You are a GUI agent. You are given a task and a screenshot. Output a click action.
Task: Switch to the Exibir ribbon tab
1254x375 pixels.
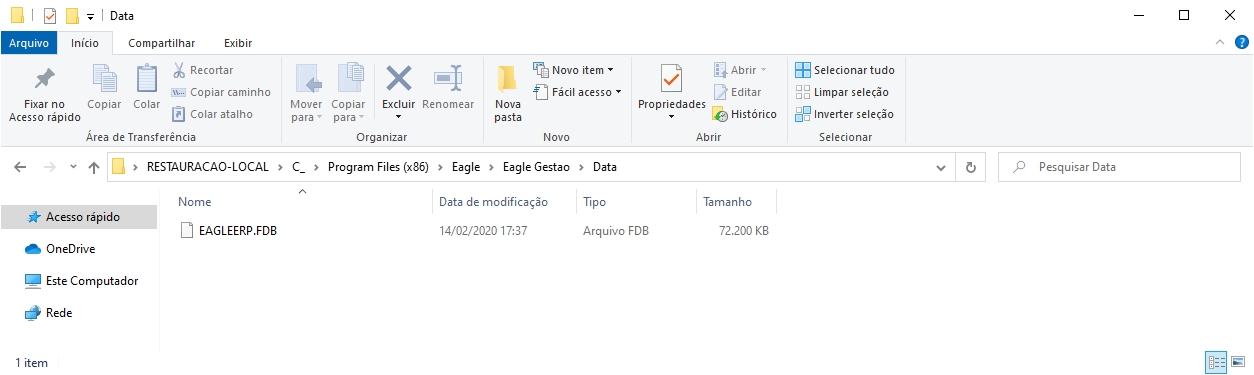click(x=238, y=43)
